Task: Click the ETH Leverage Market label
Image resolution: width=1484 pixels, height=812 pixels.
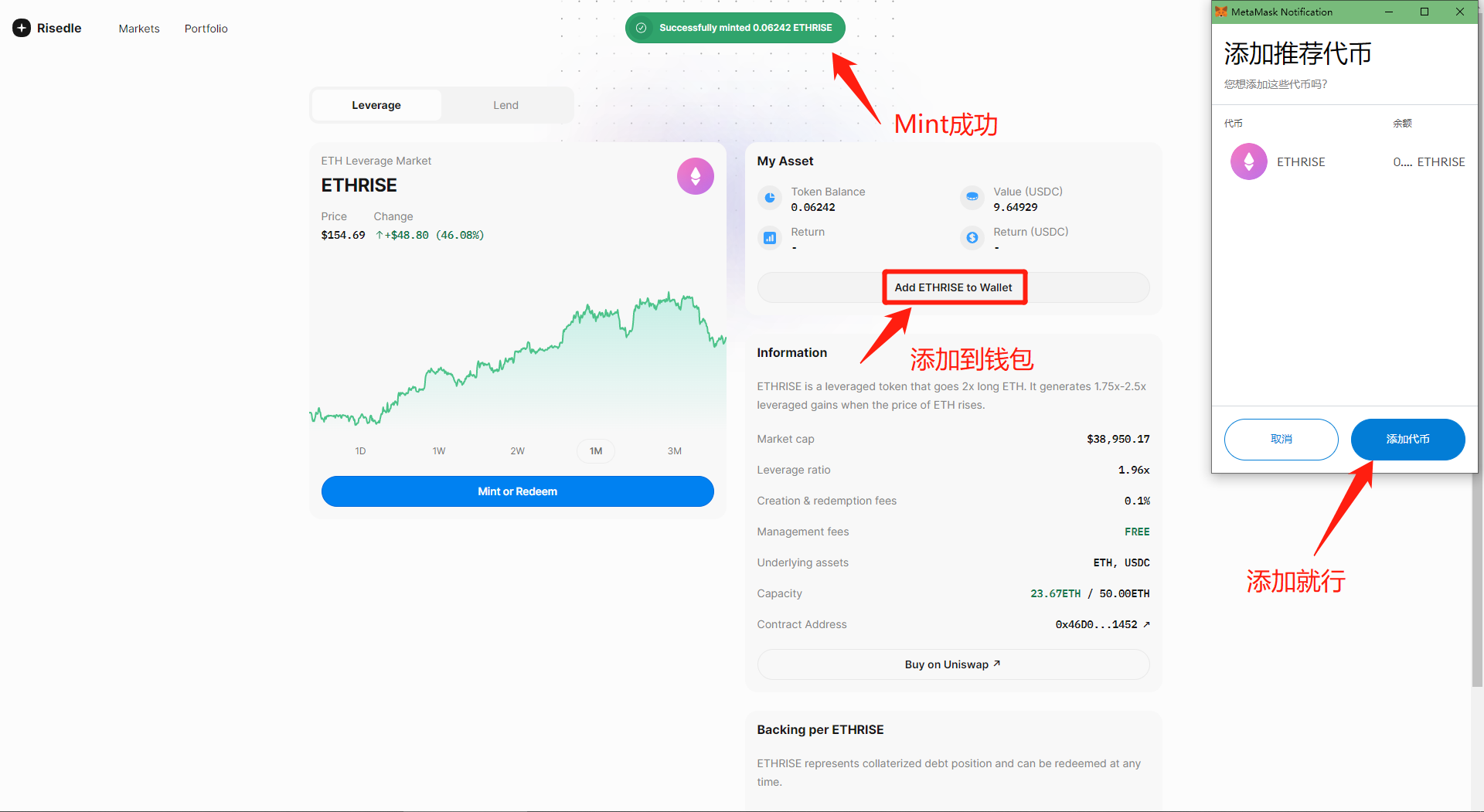Action: 376,161
